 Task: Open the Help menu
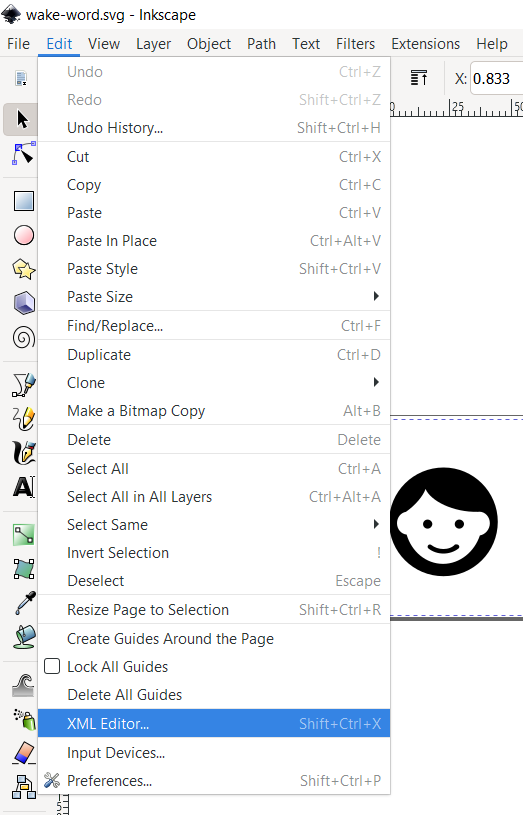pos(492,44)
